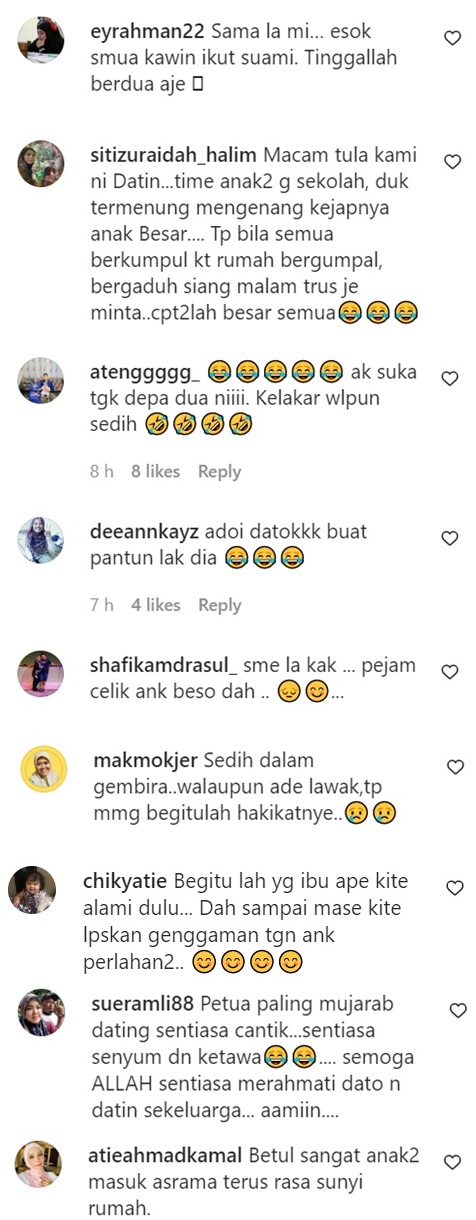
Task: Open sueramli88 profile avatar
Action: pos(41,1012)
